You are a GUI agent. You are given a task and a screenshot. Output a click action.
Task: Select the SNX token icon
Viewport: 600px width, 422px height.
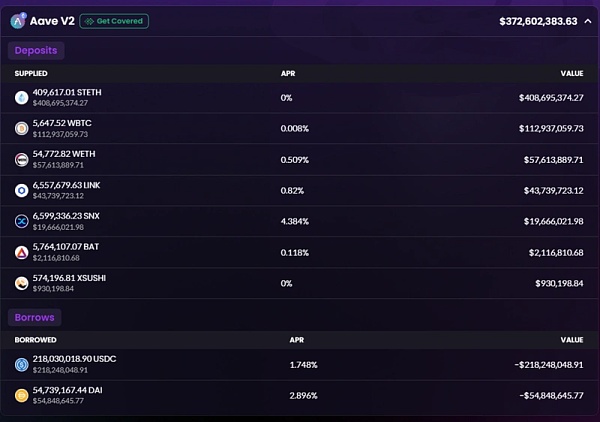pyautogui.click(x=22, y=221)
